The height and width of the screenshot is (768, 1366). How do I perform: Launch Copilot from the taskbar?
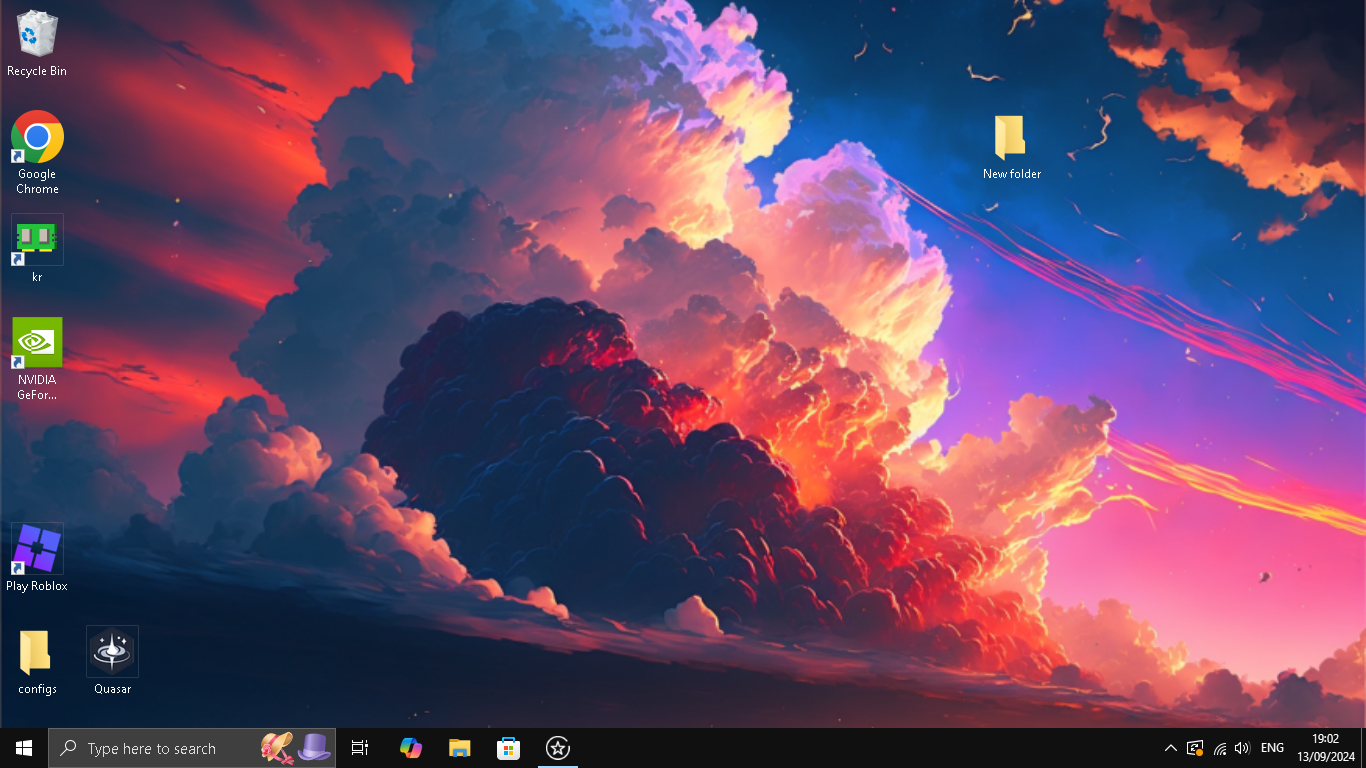pyautogui.click(x=410, y=748)
